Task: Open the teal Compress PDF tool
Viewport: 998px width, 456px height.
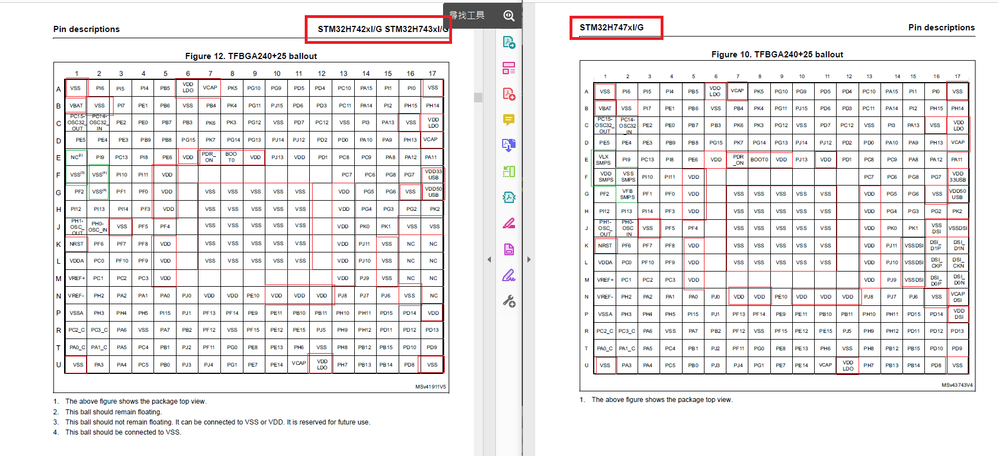Action: click(x=509, y=197)
